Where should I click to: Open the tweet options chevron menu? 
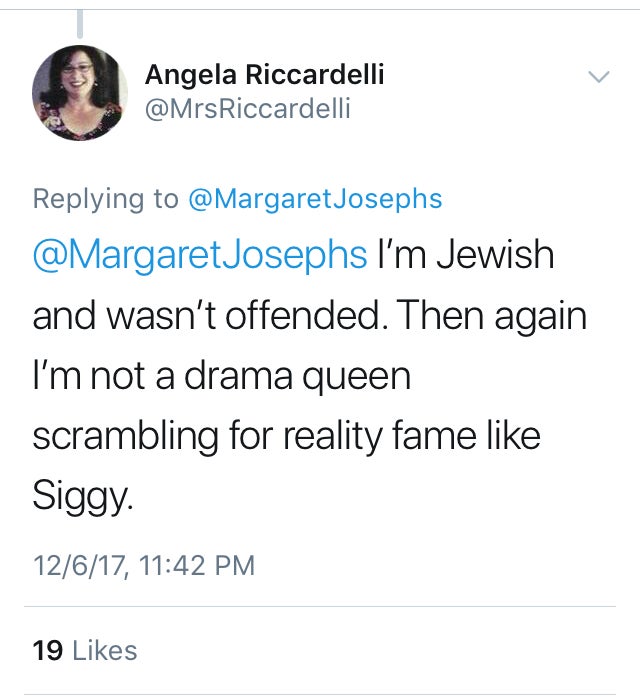point(599,77)
